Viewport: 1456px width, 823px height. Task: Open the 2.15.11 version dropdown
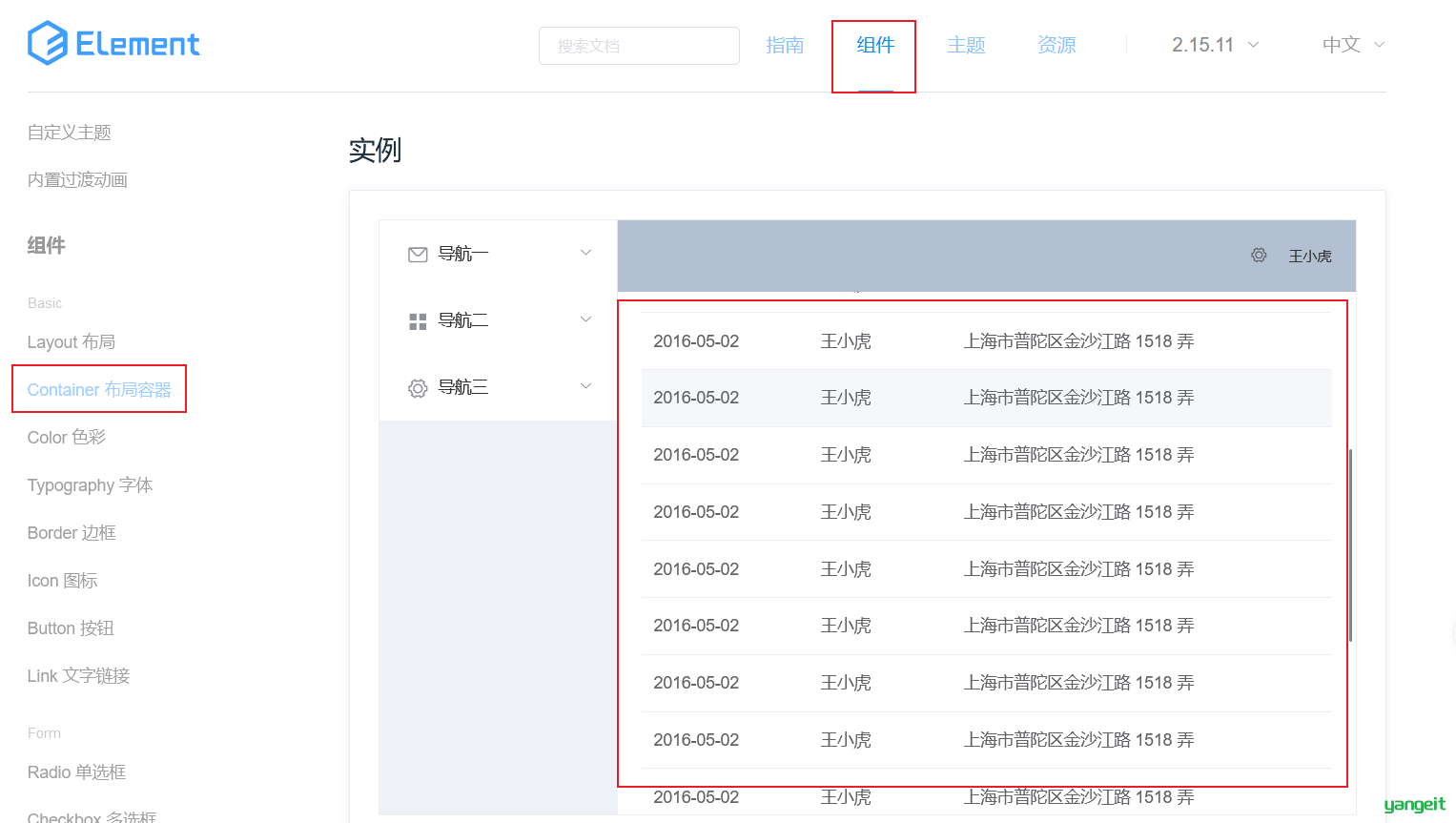(x=1216, y=45)
